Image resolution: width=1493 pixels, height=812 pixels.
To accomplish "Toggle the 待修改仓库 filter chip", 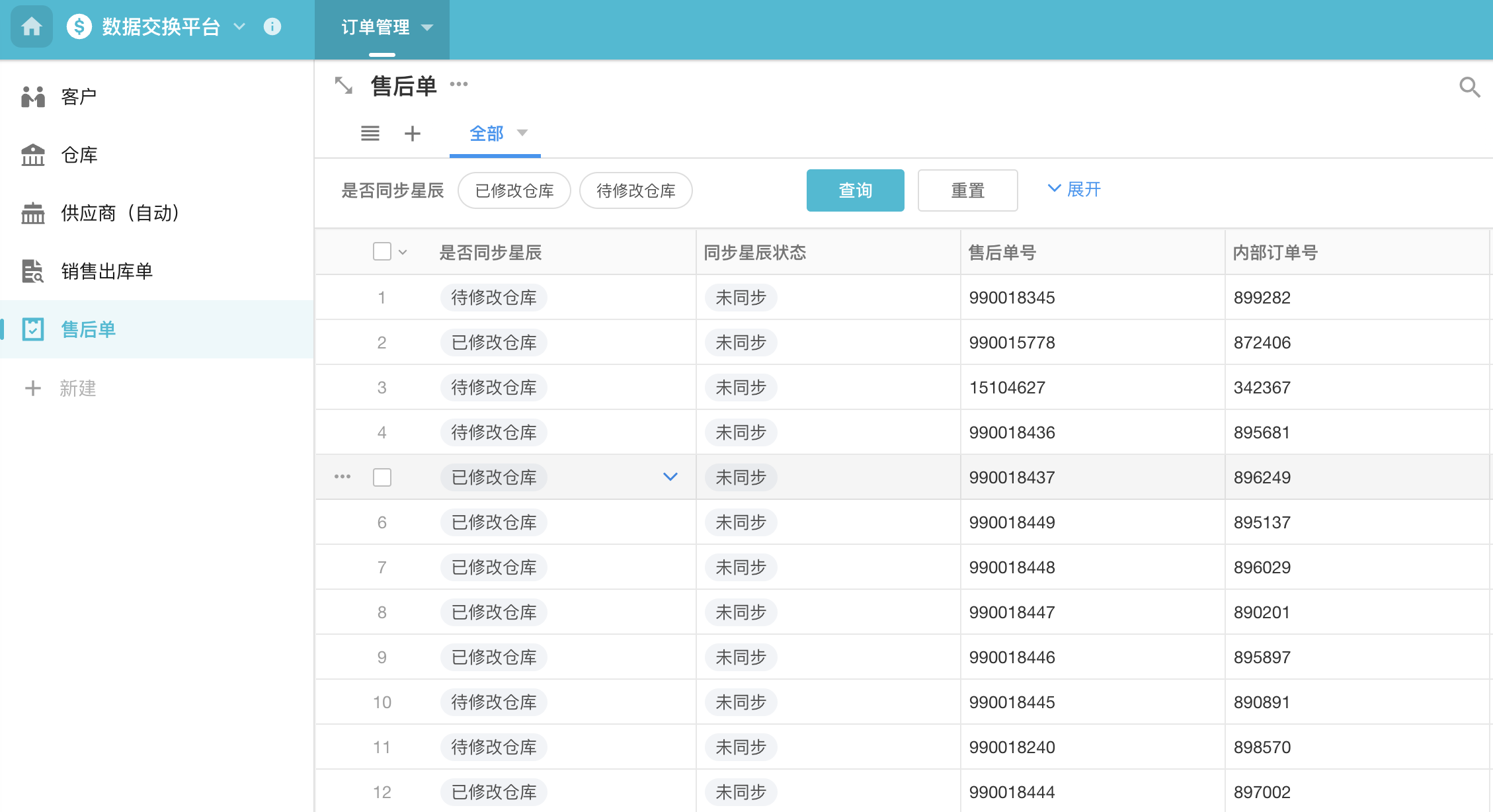I will (x=636, y=190).
